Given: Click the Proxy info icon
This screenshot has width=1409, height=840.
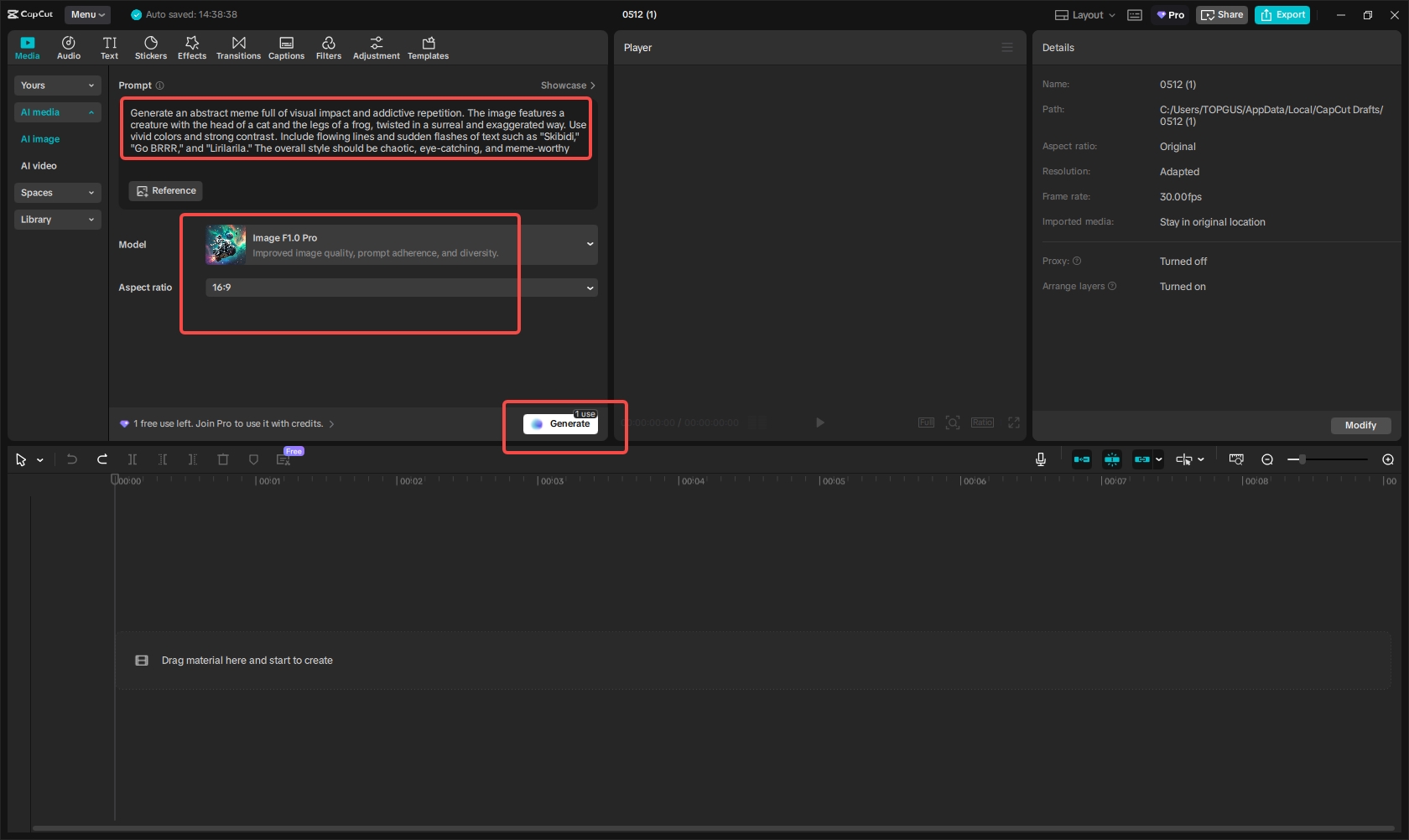Looking at the screenshot, I should (x=1077, y=261).
